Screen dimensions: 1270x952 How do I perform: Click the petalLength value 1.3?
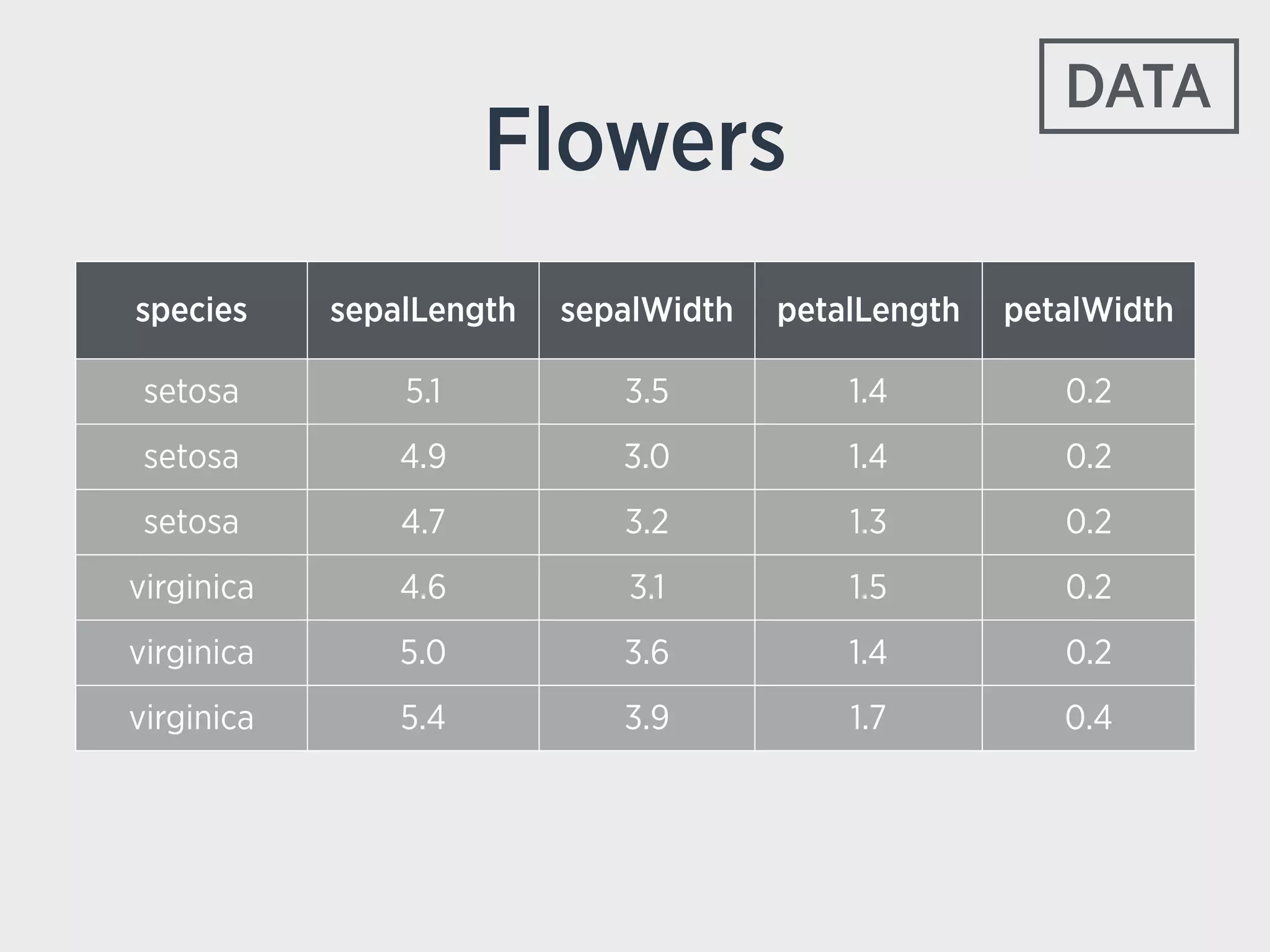(x=868, y=522)
